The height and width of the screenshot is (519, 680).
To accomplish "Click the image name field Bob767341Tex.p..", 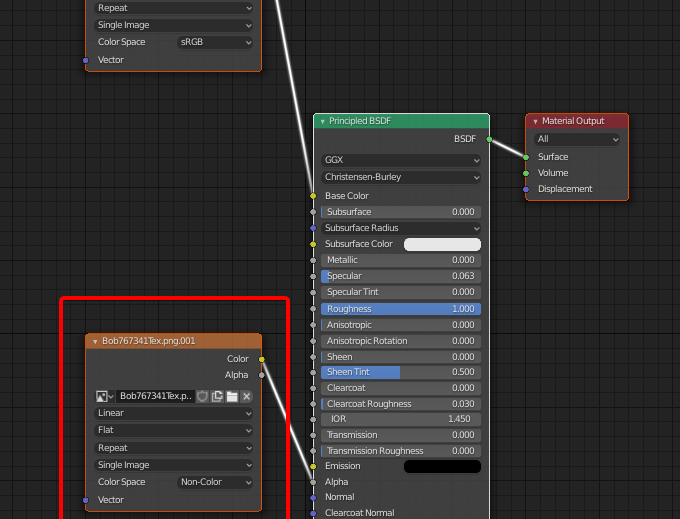I will [x=155, y=396].
